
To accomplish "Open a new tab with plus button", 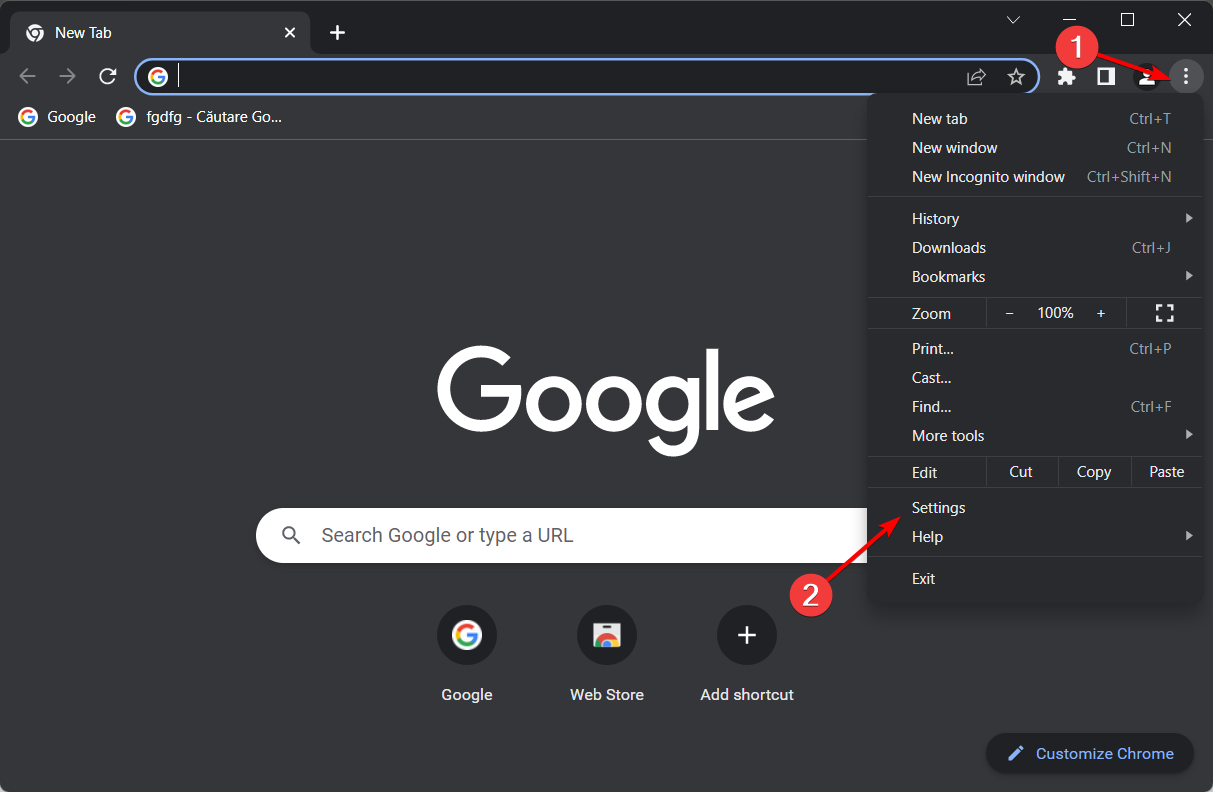I will pyautogui.click(x=338, y=33).
